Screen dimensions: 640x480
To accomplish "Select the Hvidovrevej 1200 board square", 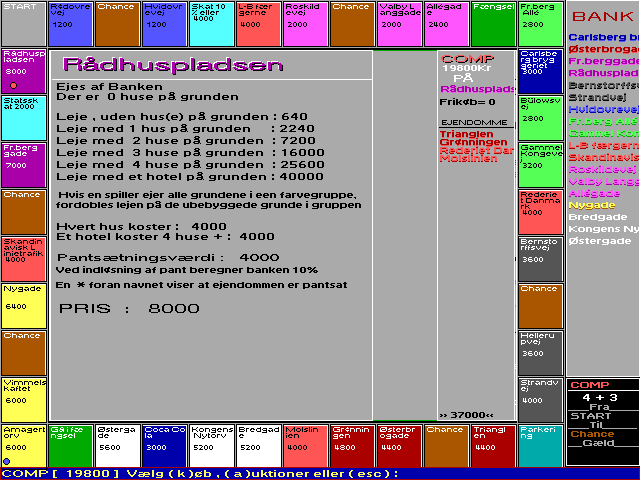I will pos(164,24).
